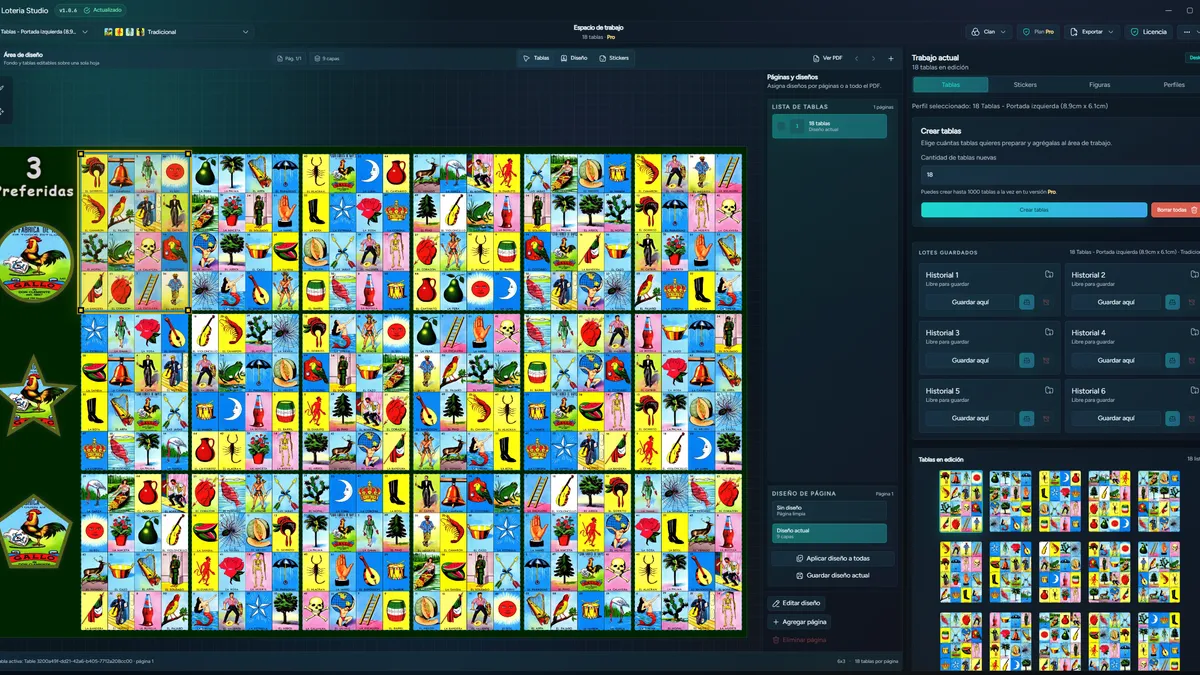This screenshot has width=1200, height=675.
Task: Click the Plan Pro button
Action: tap(1039, 32)
